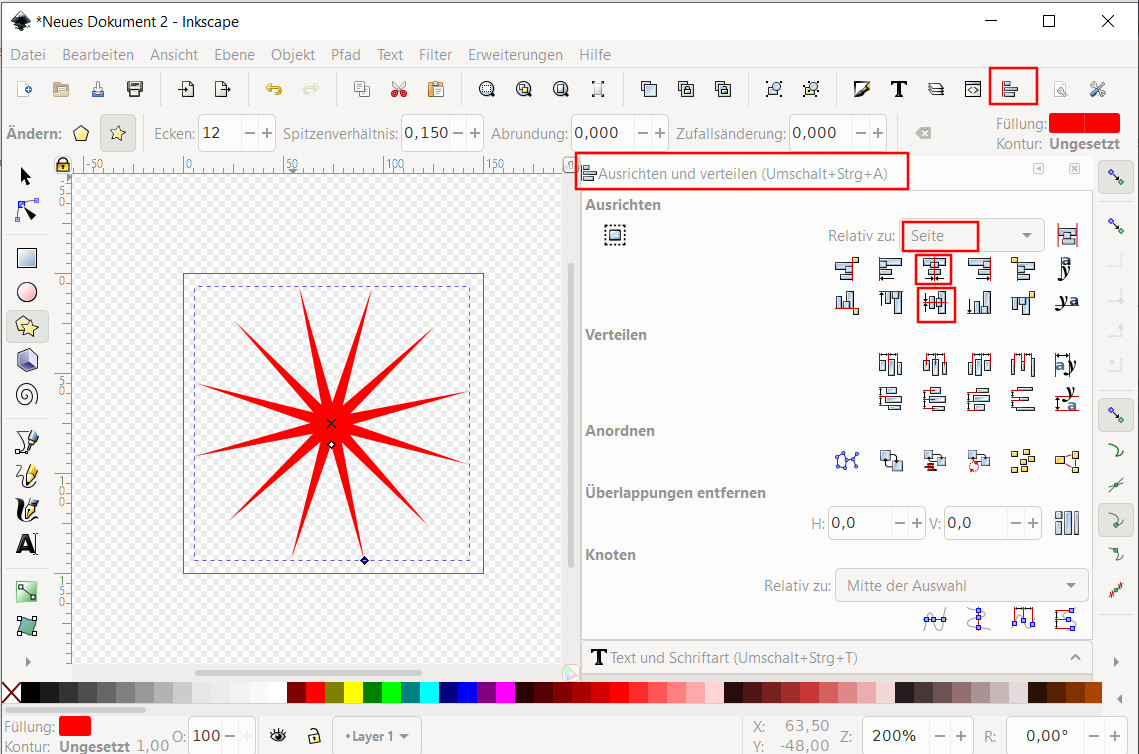Select the calligraphy tool
This screenshot has height=754, width=1139.
27,510
